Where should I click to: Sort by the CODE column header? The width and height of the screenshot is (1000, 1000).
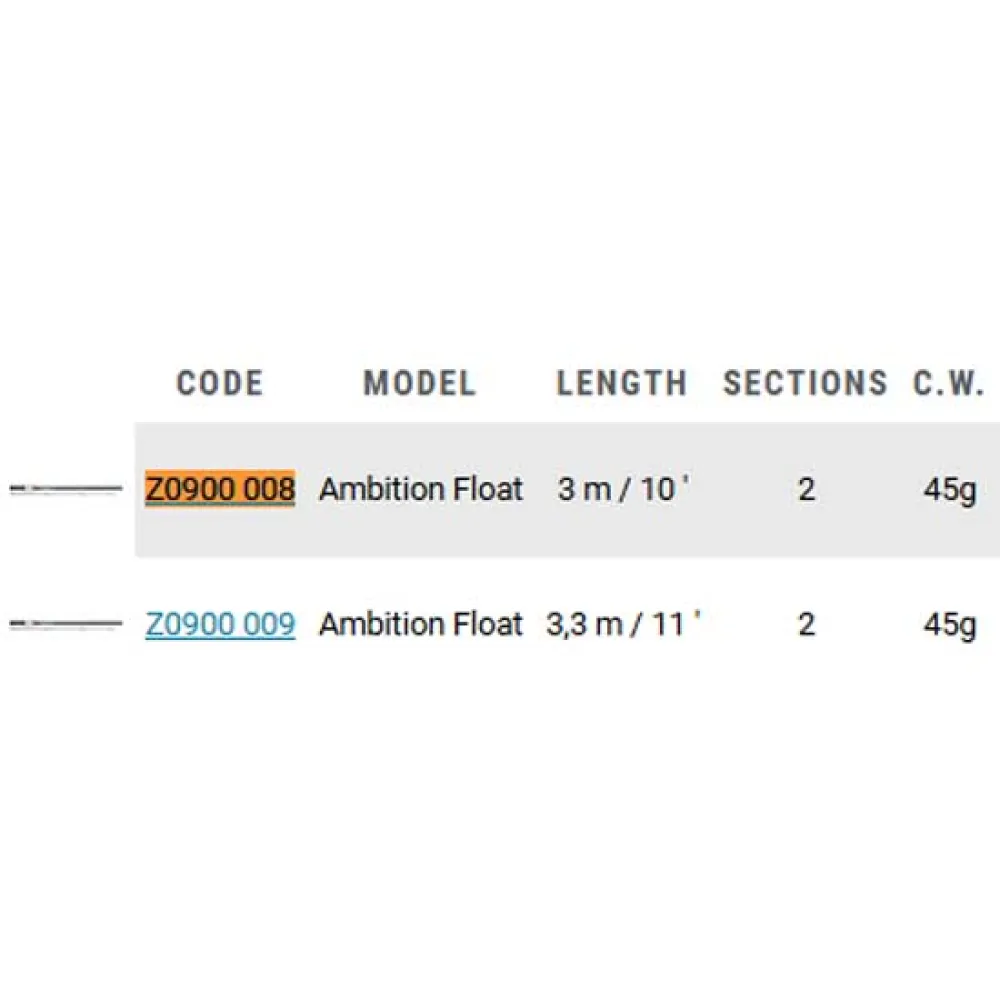pos(220,383)
